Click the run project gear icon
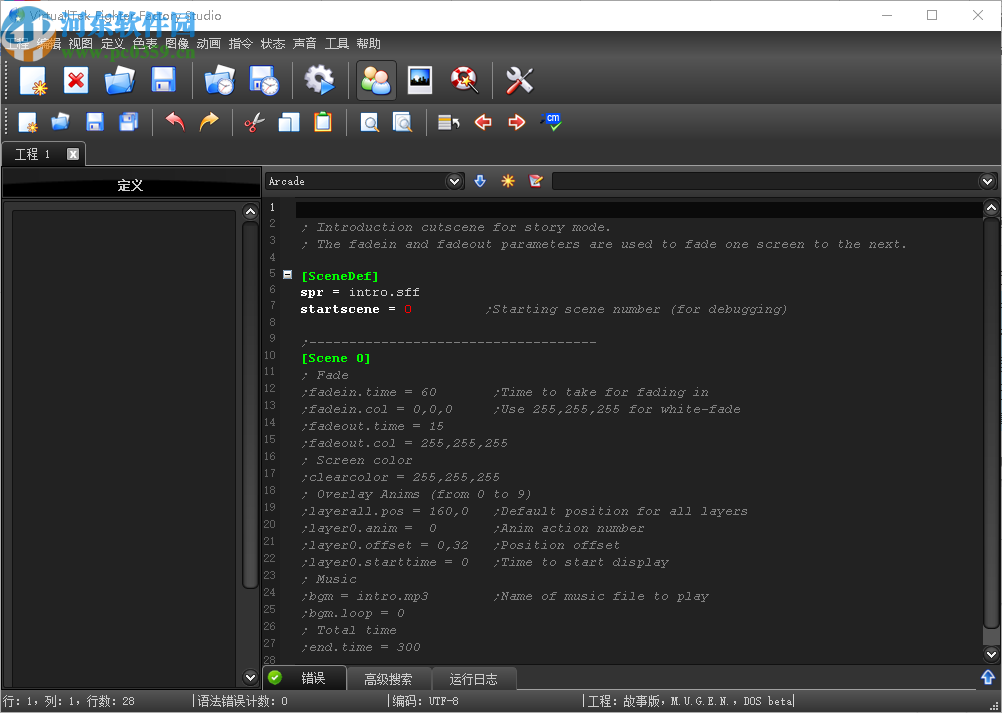This screenshot has height=713, width=1002. (x=319, y=81)
